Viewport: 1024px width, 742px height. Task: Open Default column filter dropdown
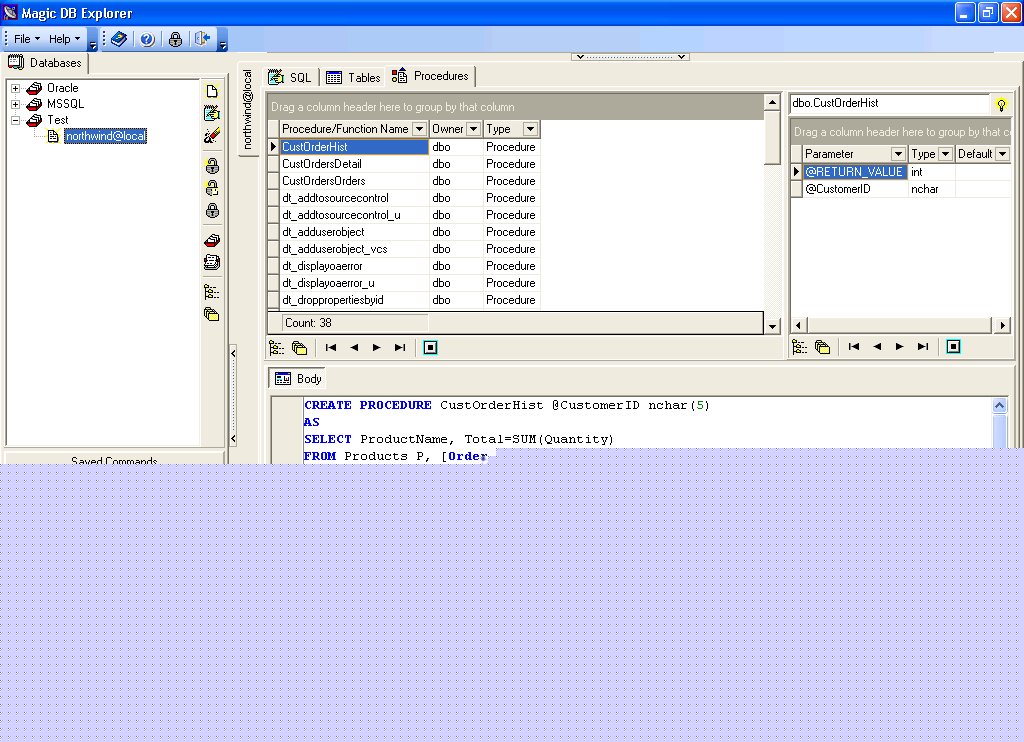point(1002,154)
